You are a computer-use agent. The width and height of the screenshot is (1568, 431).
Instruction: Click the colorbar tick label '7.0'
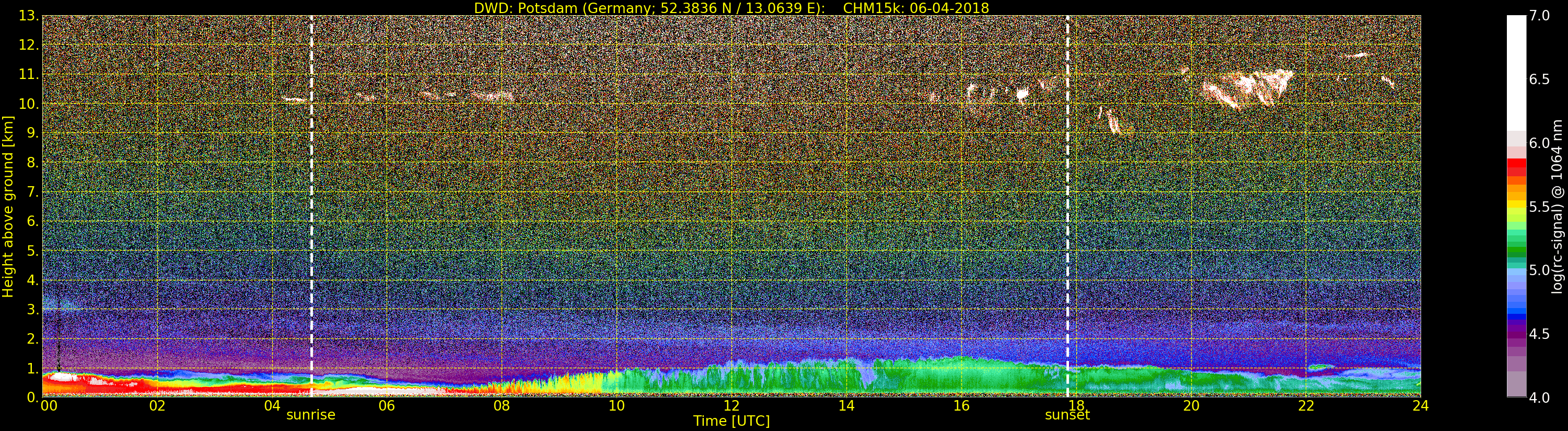[x=1539, y=16]
